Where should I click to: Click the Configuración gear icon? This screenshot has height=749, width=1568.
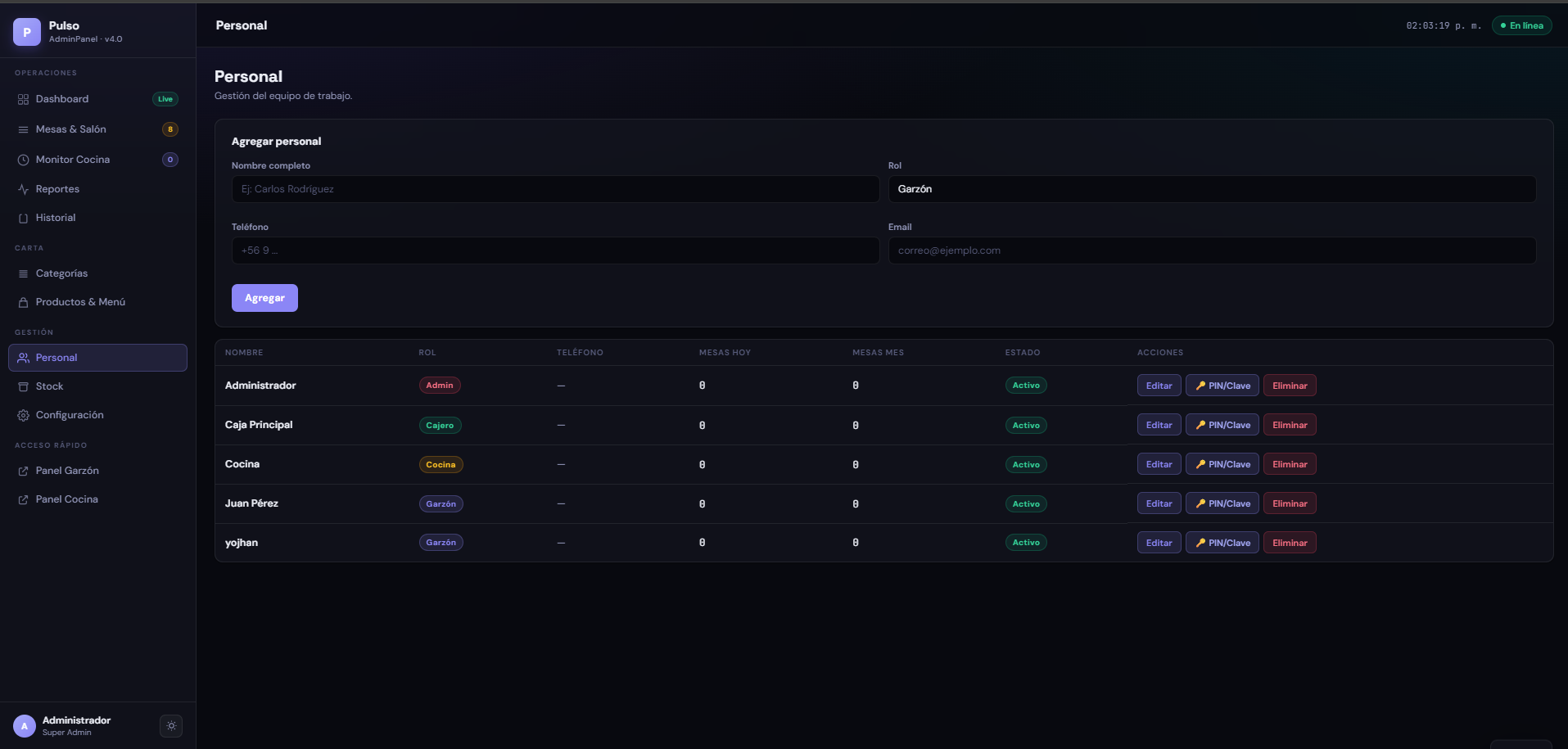coord(23,415)
